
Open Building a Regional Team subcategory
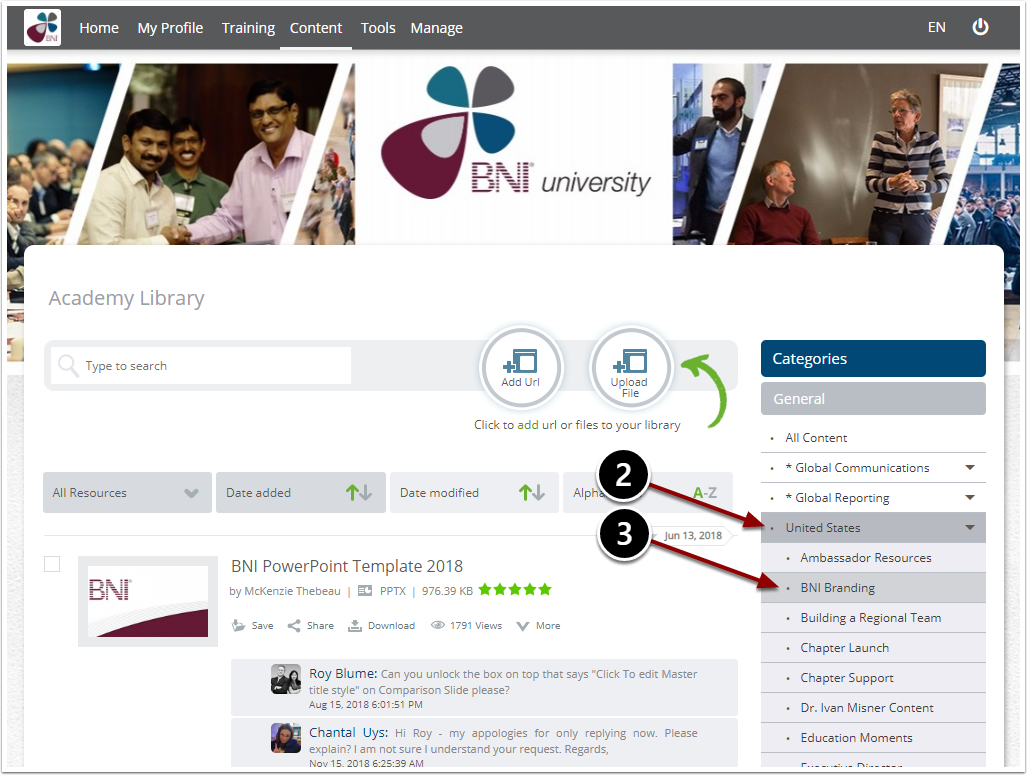(873, 618)
